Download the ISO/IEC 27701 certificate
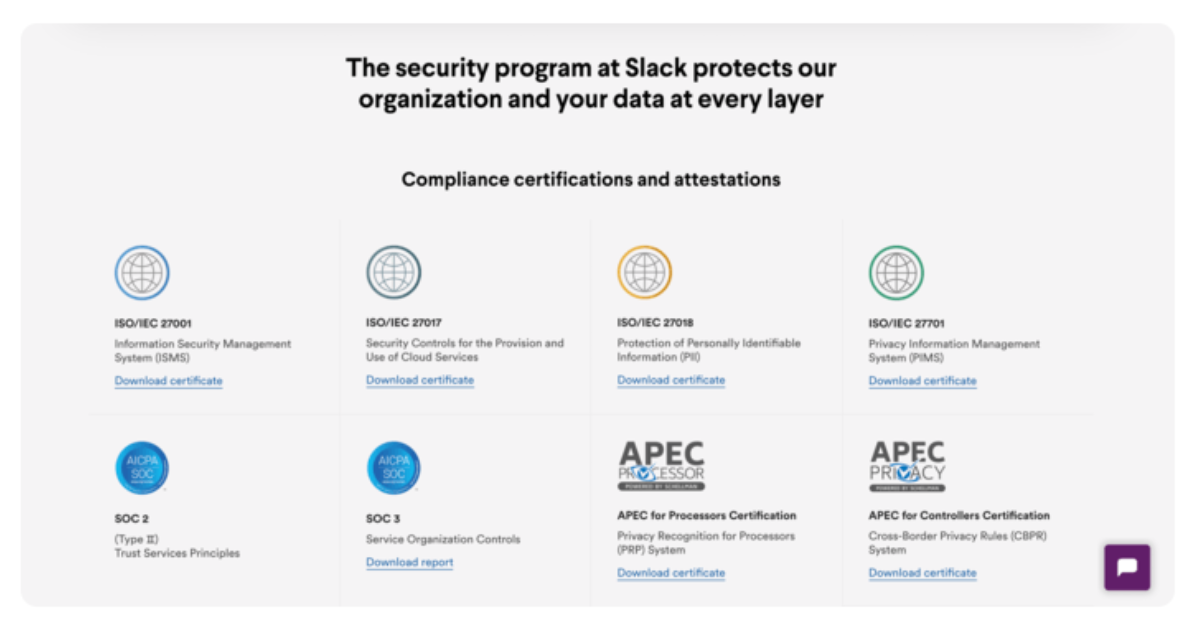This screenshot has width=1200, height=620. coord(922,380)
